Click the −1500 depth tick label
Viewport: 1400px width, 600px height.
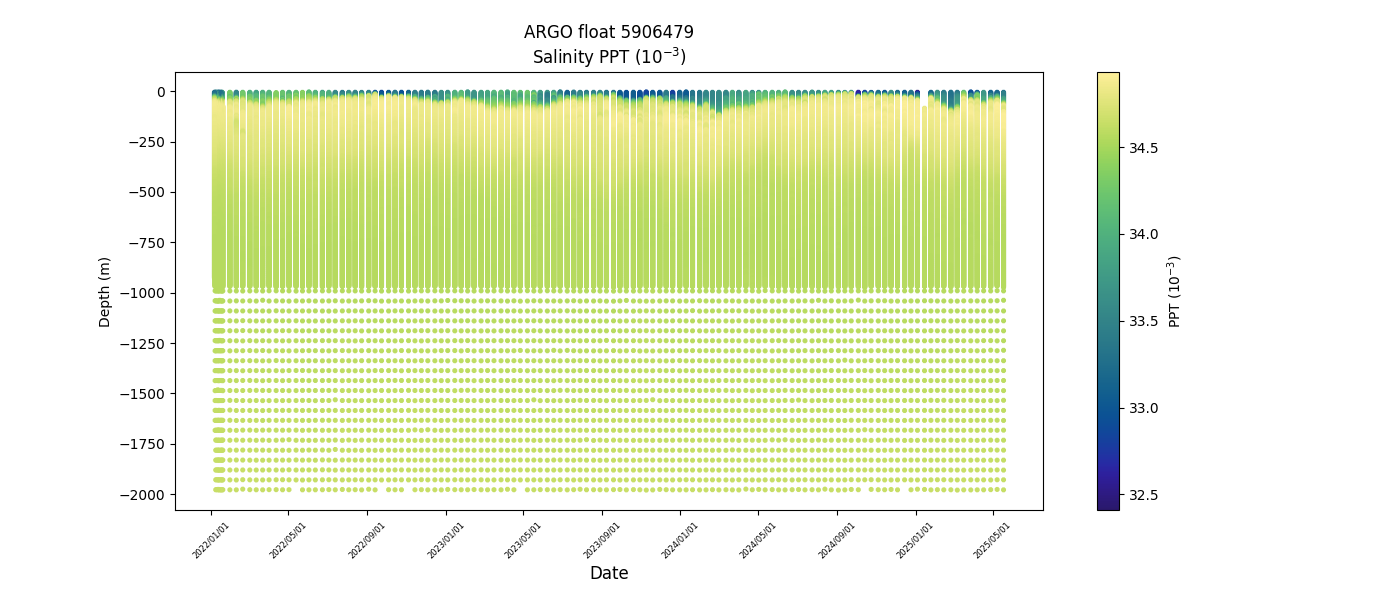(x=142, y=394)
